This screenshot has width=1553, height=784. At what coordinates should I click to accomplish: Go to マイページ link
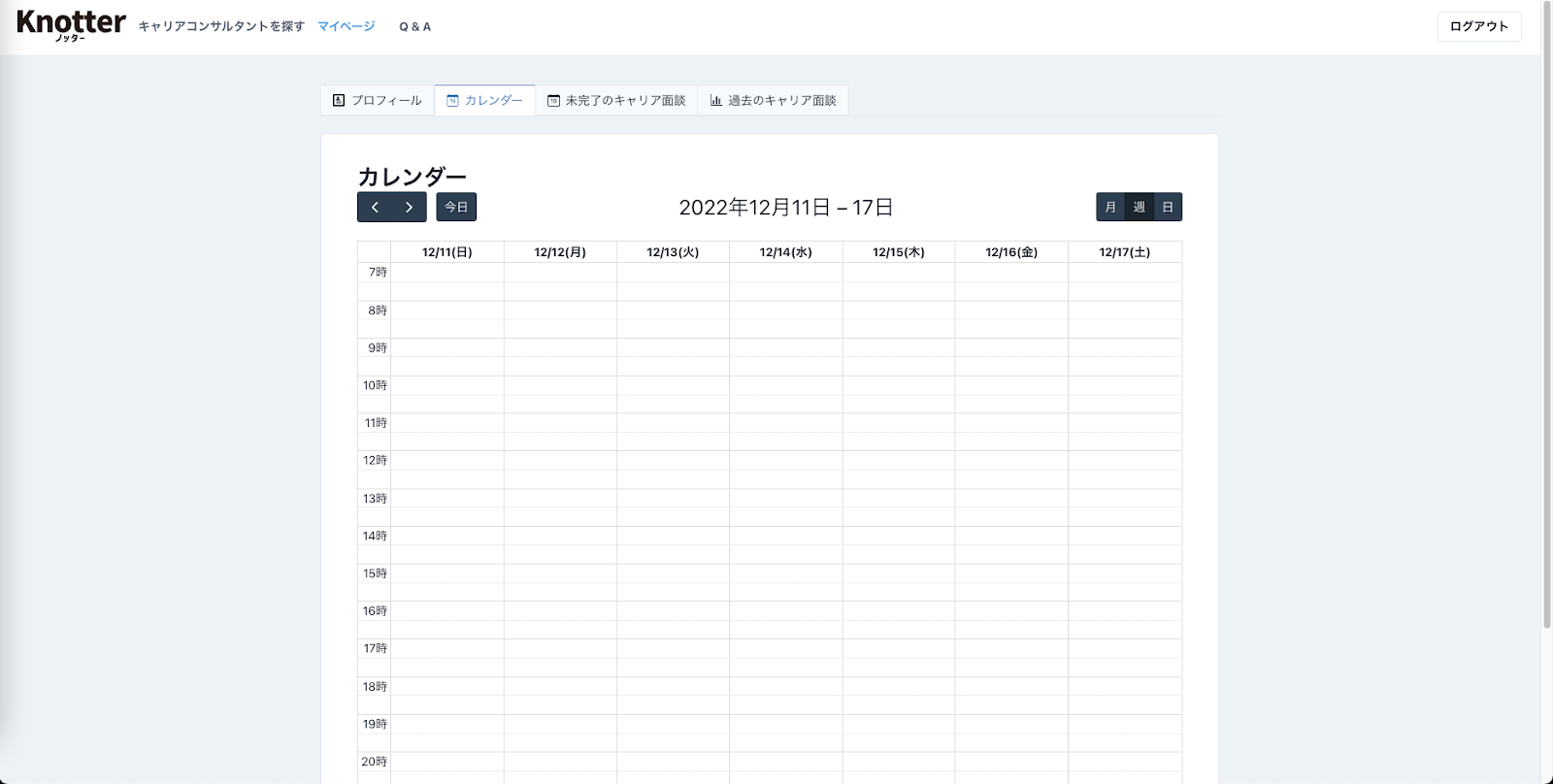(x=347, y=26)
